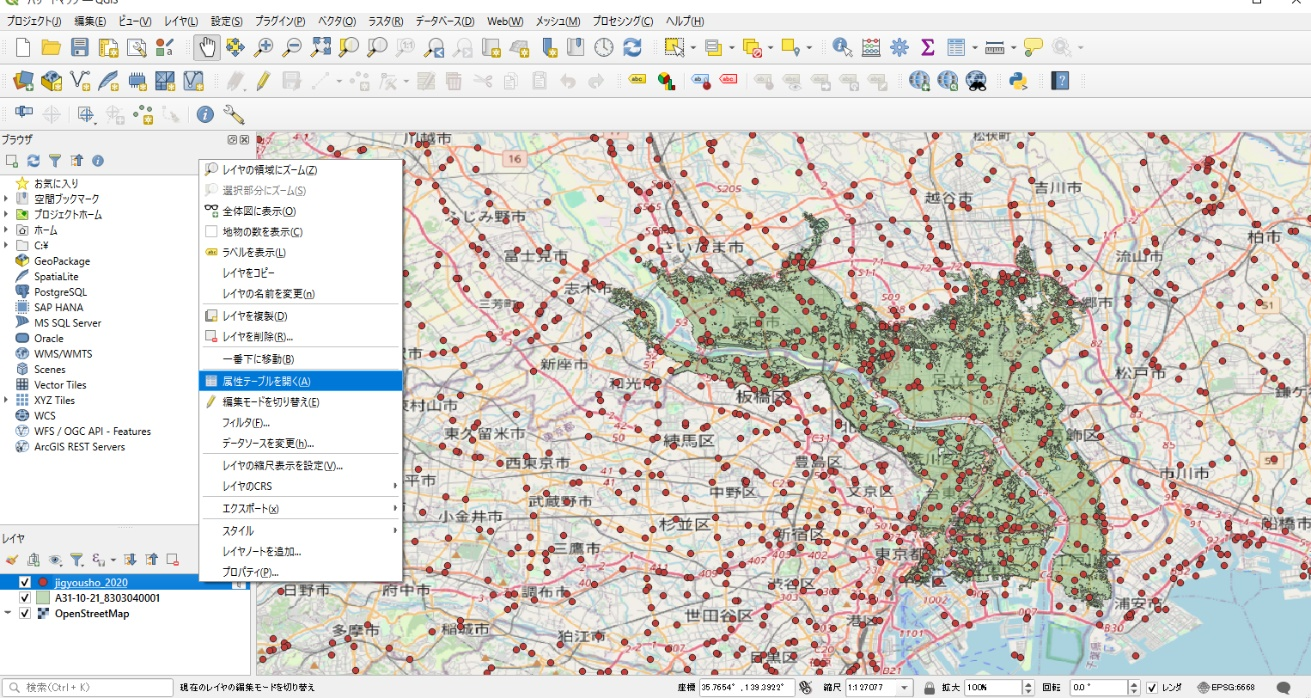
Task: Select the Identify Features tool
Action: click(x=842, y=47)
